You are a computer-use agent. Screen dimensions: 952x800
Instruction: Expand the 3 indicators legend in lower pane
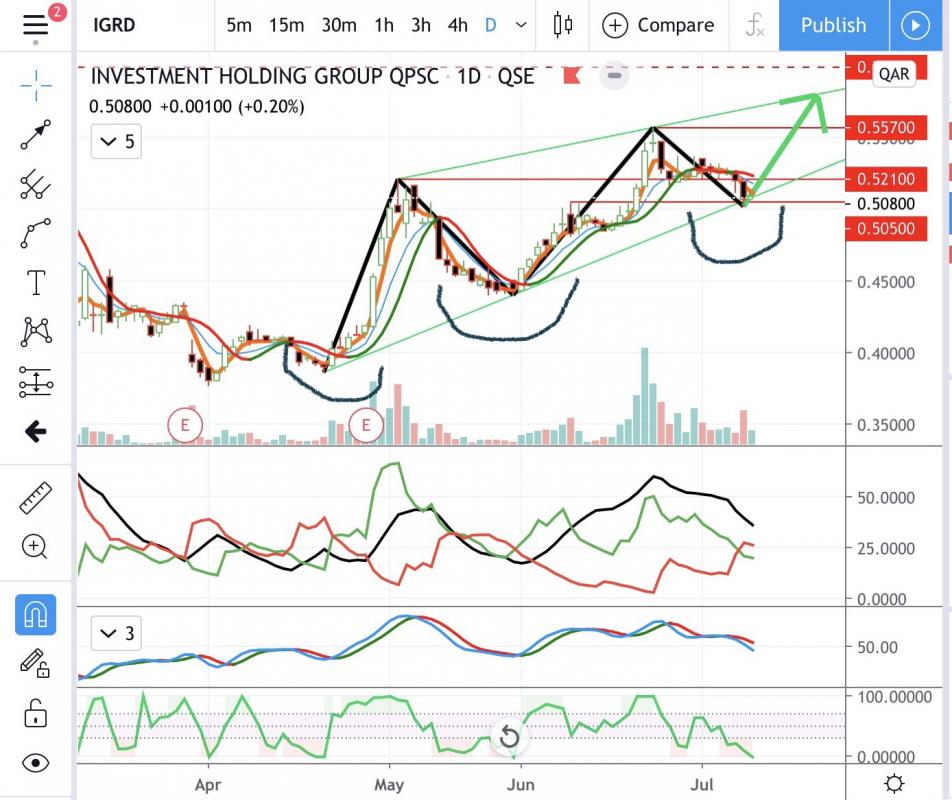[117, 633]
